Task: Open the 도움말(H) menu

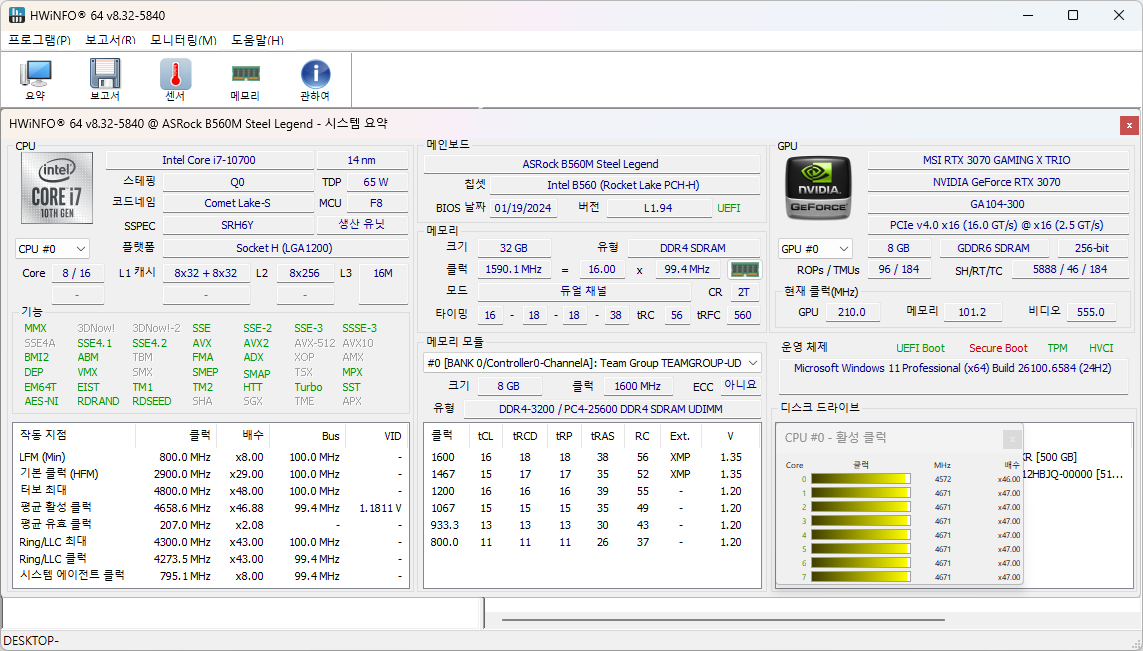Action: [257, 40]
